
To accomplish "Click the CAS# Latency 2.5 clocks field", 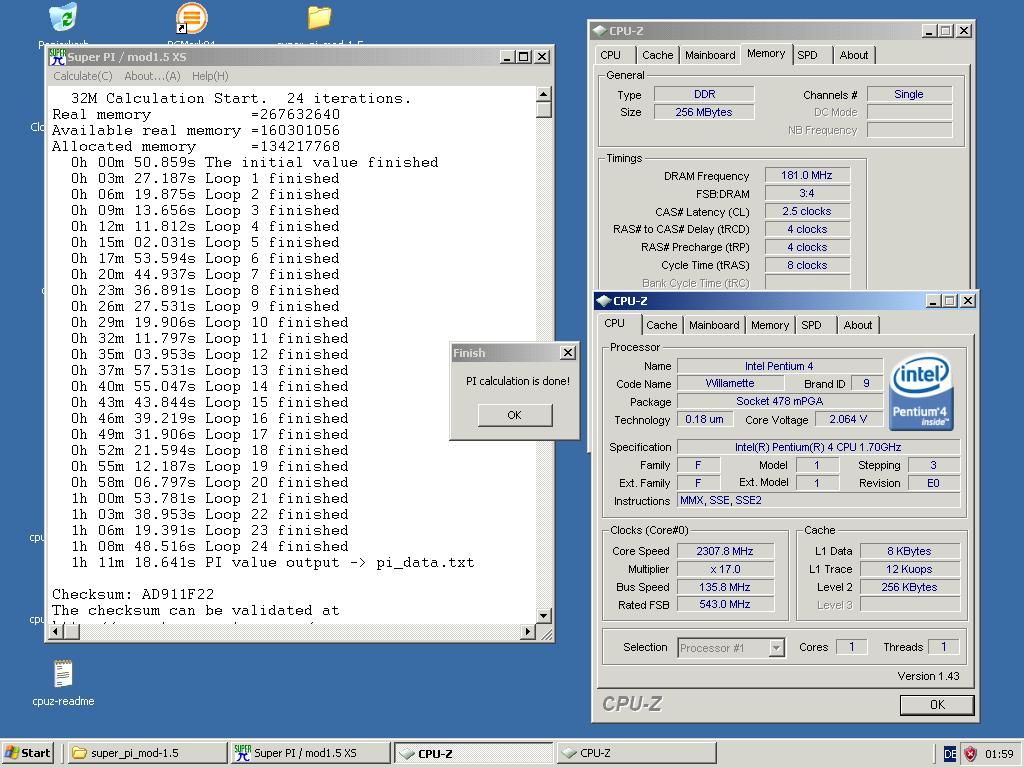I will (x=807, y=212).
